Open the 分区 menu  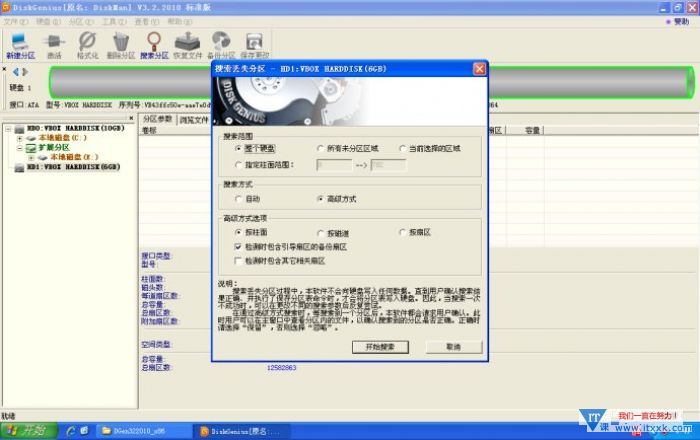pos(81,21)
